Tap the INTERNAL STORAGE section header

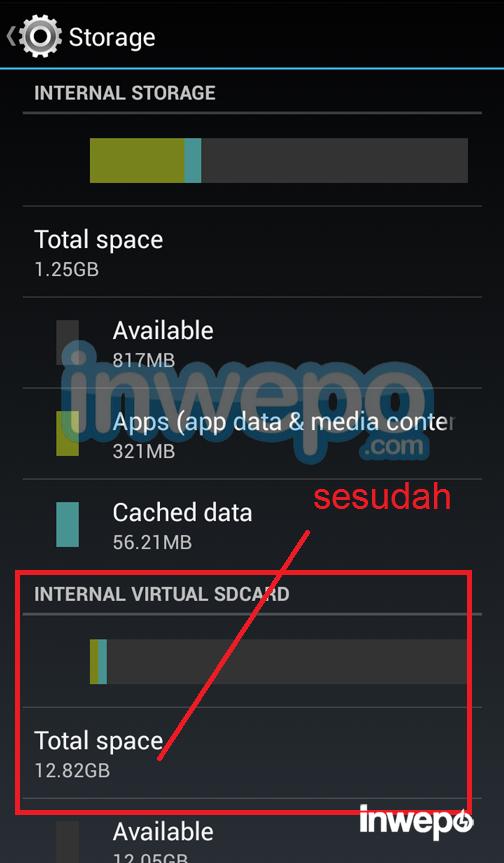[125, 93]
